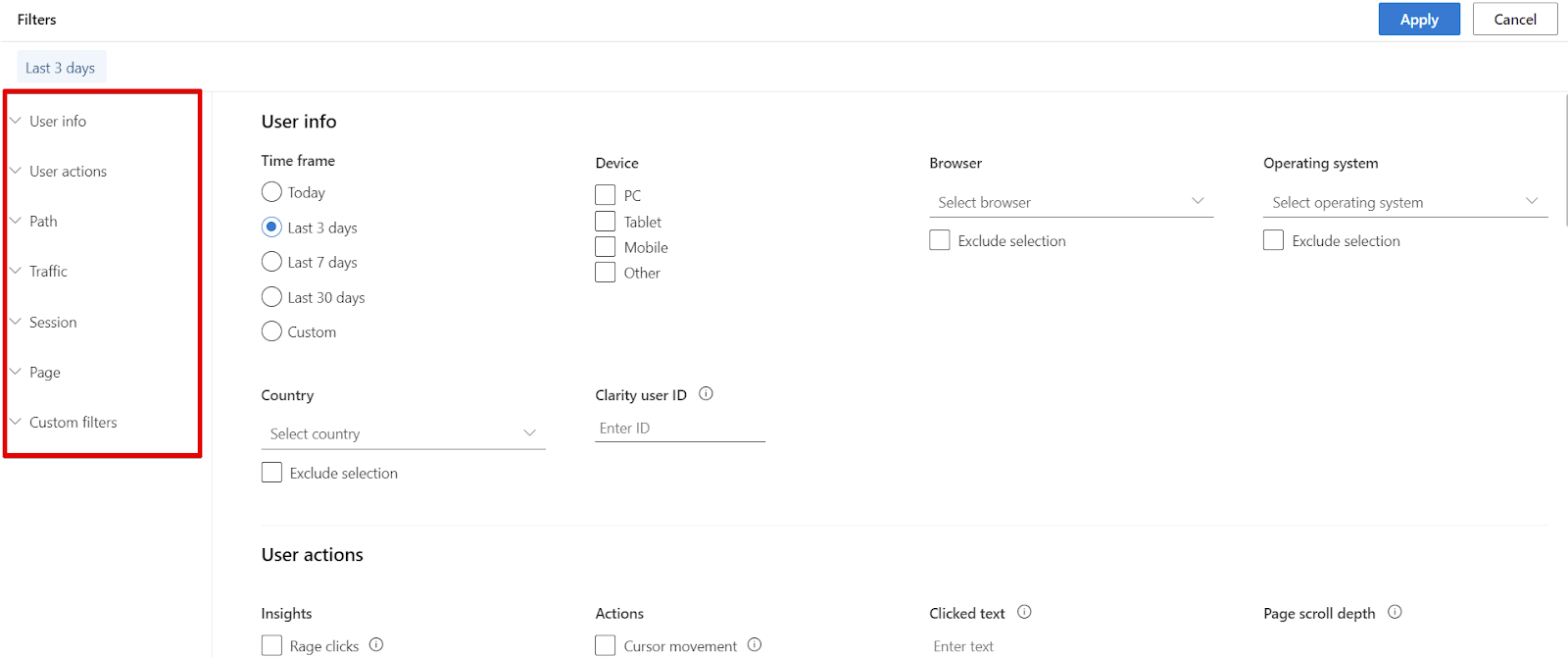Tick the Other device checkbox
Viewport: 1568px width, 658px height.
[x=606, y=273]
